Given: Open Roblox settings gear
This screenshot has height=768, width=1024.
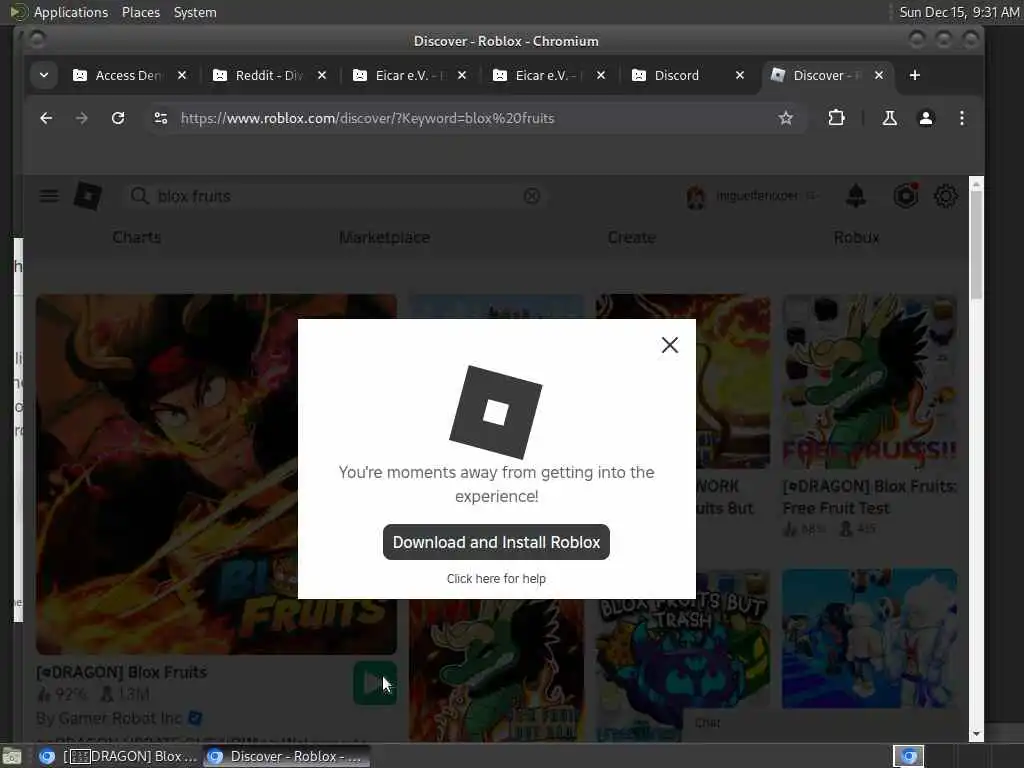Looking at the screenshot, I should pos(946,196).
